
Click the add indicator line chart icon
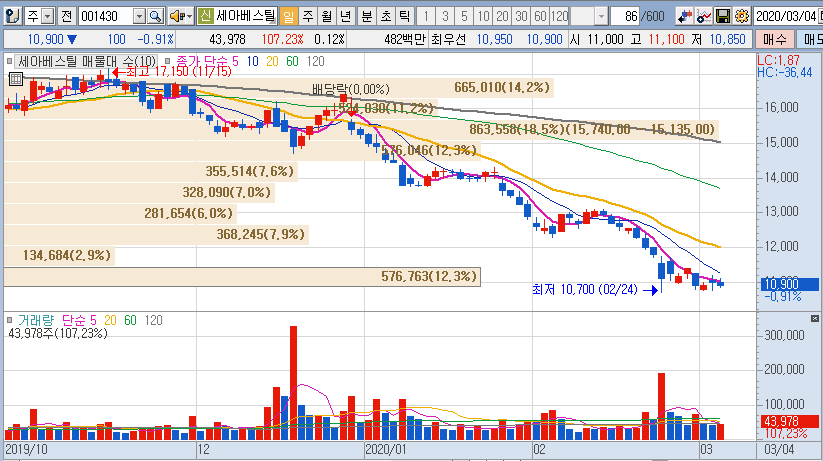703,17
